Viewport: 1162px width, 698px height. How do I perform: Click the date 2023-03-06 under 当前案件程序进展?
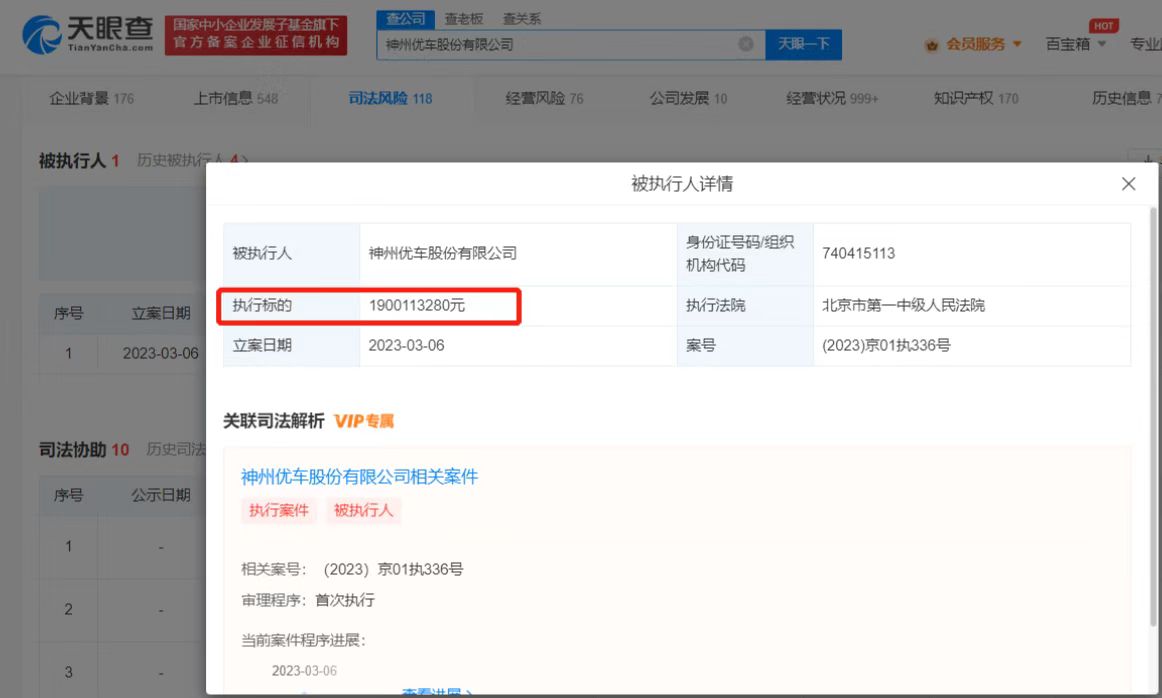tap(304, 671)
